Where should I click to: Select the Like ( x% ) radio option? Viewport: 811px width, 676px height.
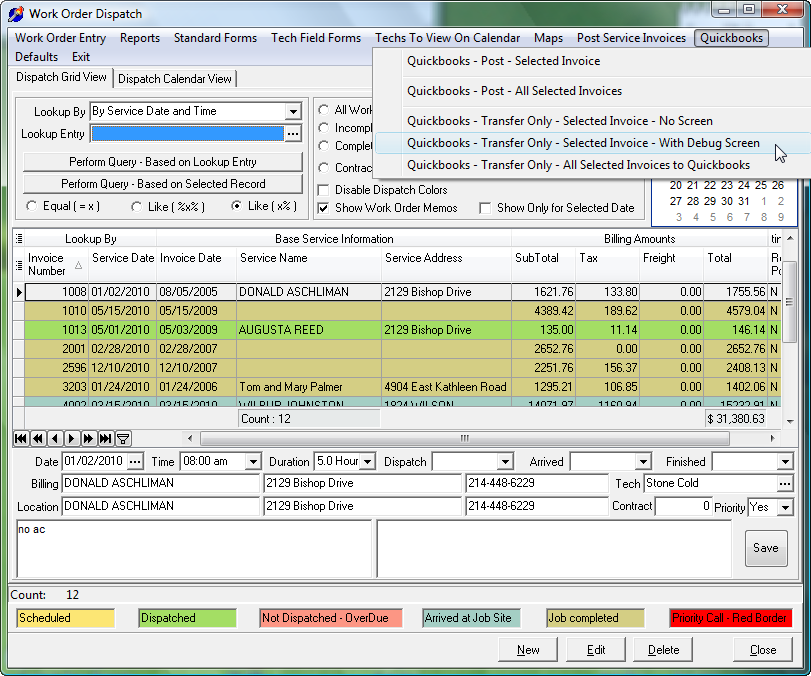pyautogui.click(x=236, y=206)
